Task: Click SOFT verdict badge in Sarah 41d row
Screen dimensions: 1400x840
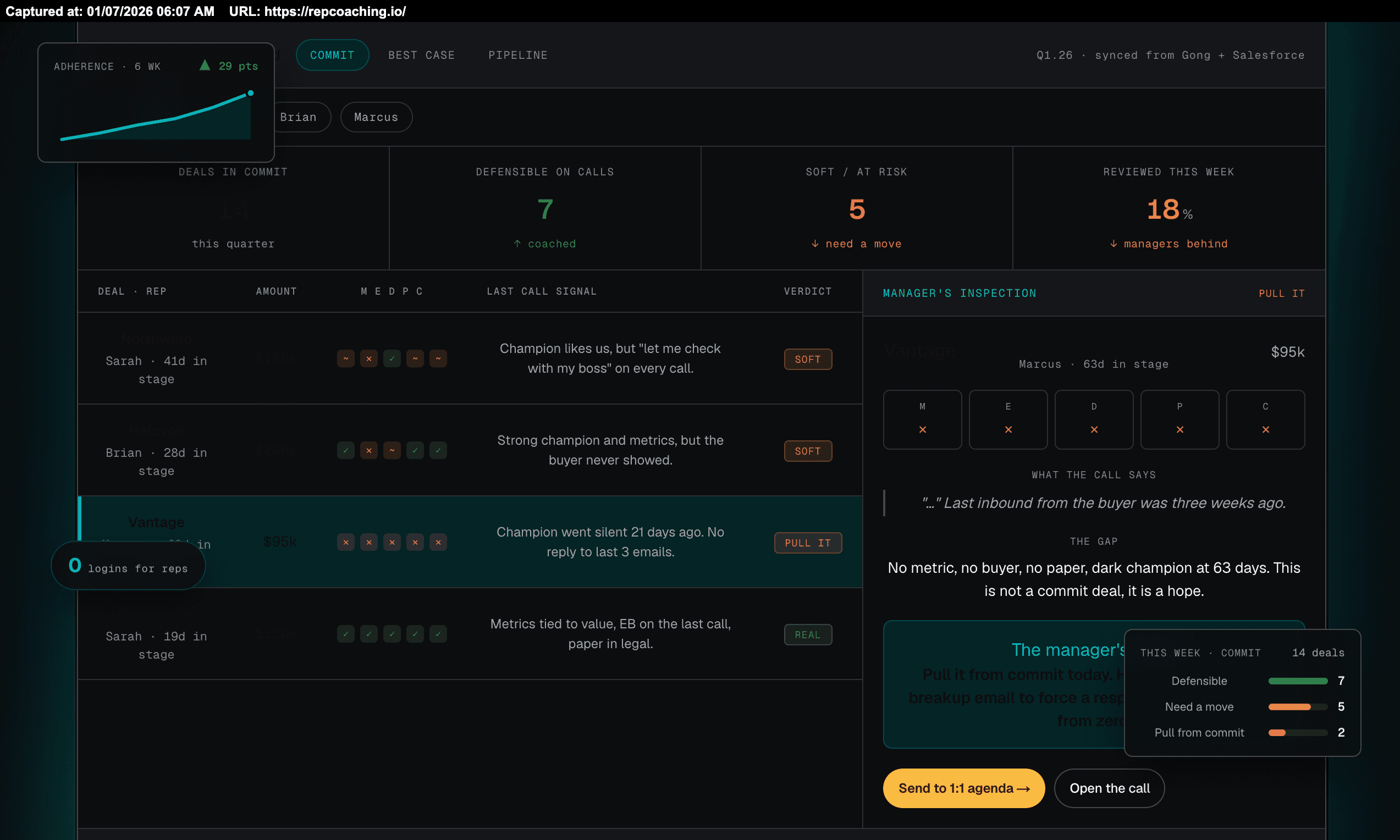Action: pyautogui.click(x=808, y=360)
